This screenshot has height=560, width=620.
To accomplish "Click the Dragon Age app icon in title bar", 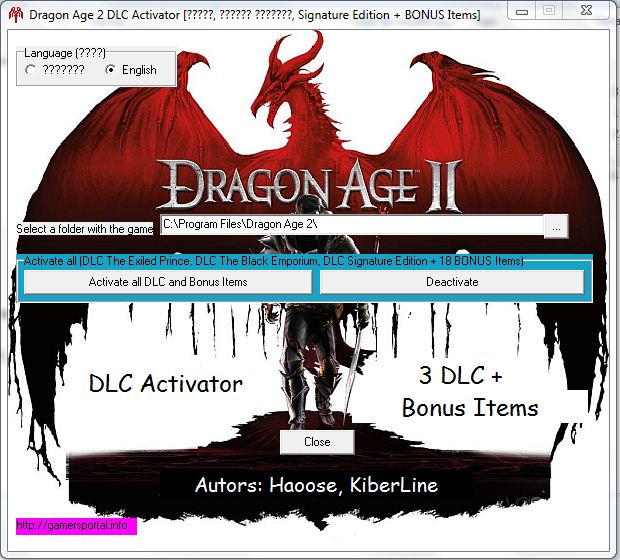I will click(x=16, y=14).
